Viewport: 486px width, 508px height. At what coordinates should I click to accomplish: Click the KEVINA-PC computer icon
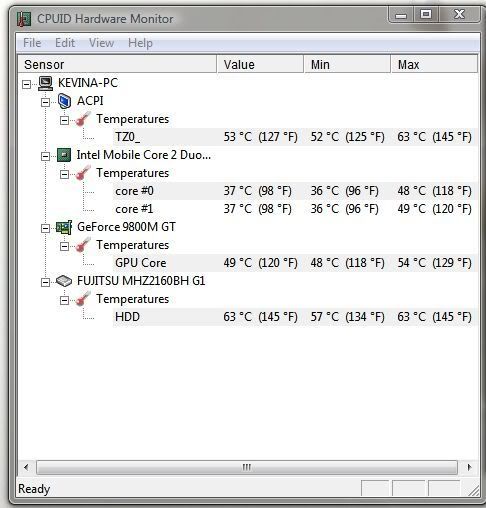[x=45, y=83]
